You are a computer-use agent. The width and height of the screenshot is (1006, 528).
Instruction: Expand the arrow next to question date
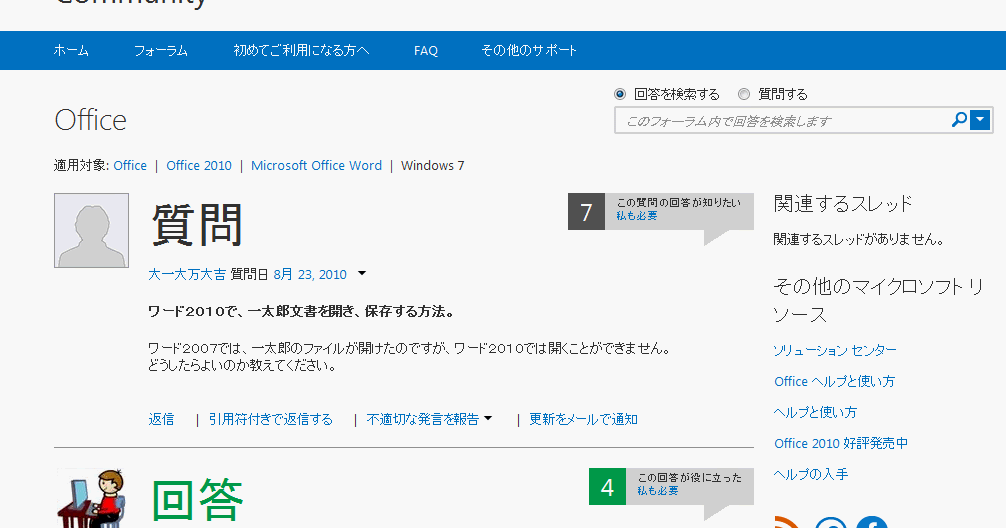coord(362,274)
